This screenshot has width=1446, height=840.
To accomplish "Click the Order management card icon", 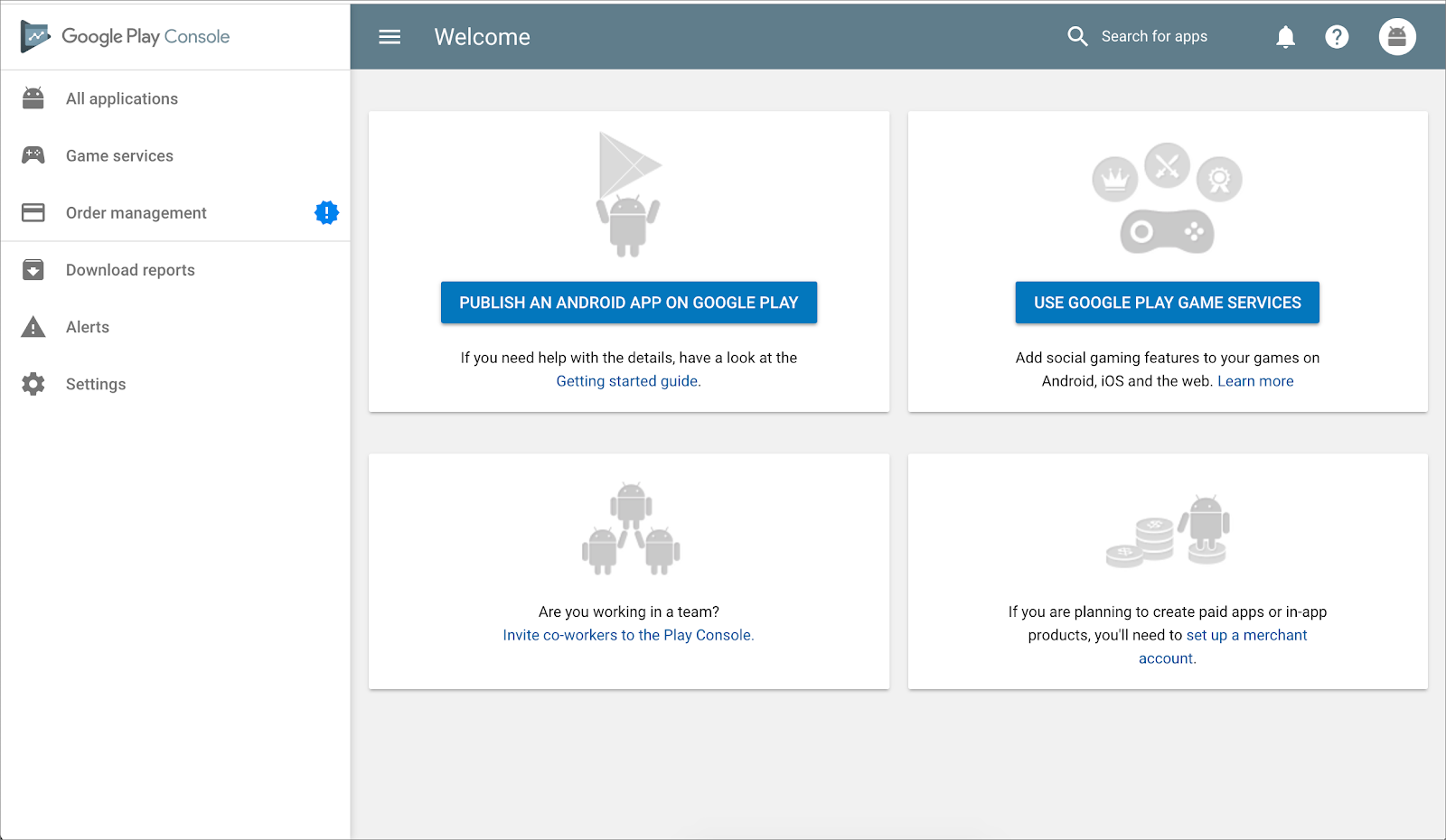I will (33, 212).
